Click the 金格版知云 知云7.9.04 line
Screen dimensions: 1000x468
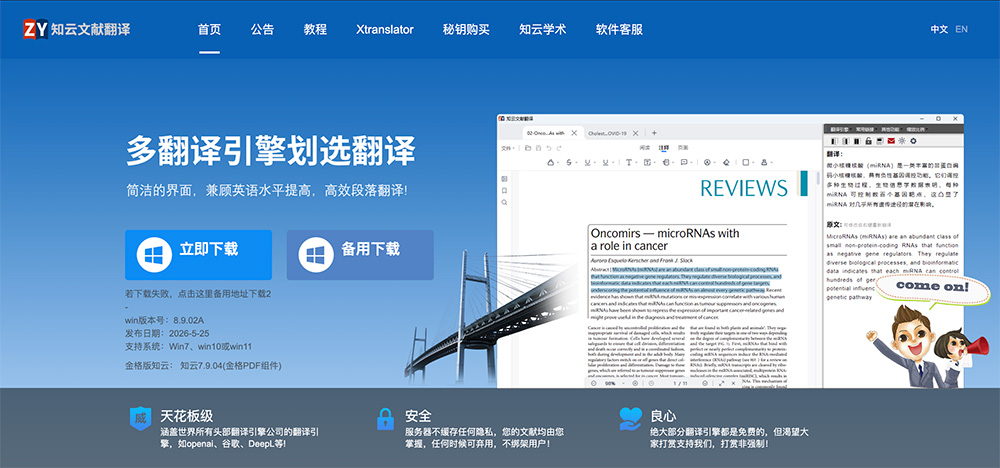pos(203,366)
